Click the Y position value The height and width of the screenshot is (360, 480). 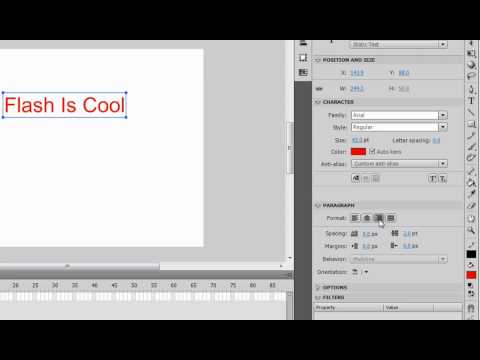click(x=404, y=73)
